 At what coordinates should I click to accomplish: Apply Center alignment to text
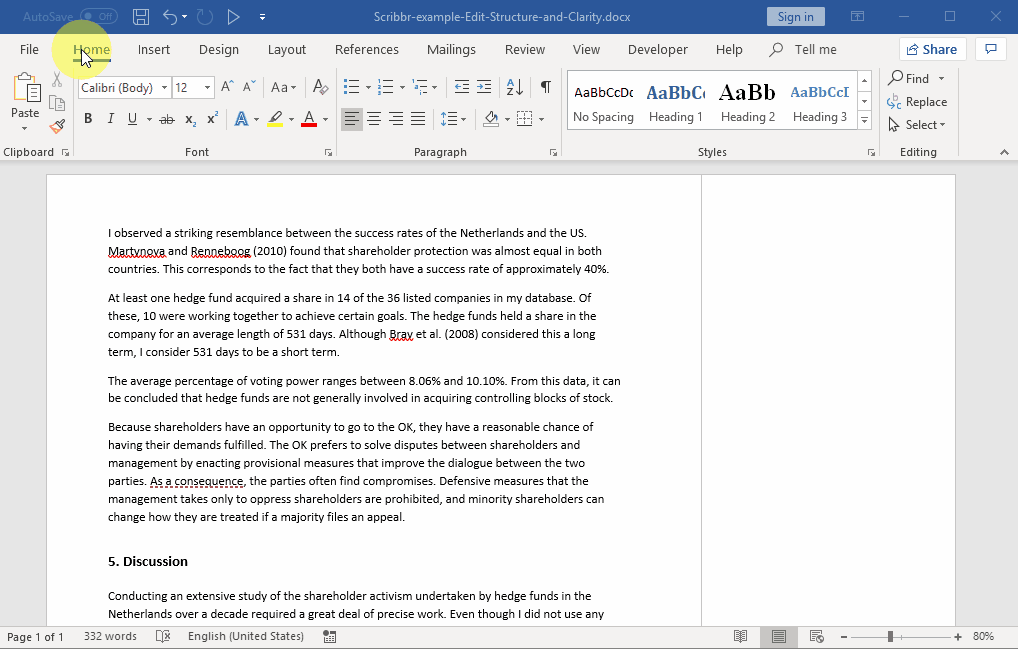click(x=374, y=119)
